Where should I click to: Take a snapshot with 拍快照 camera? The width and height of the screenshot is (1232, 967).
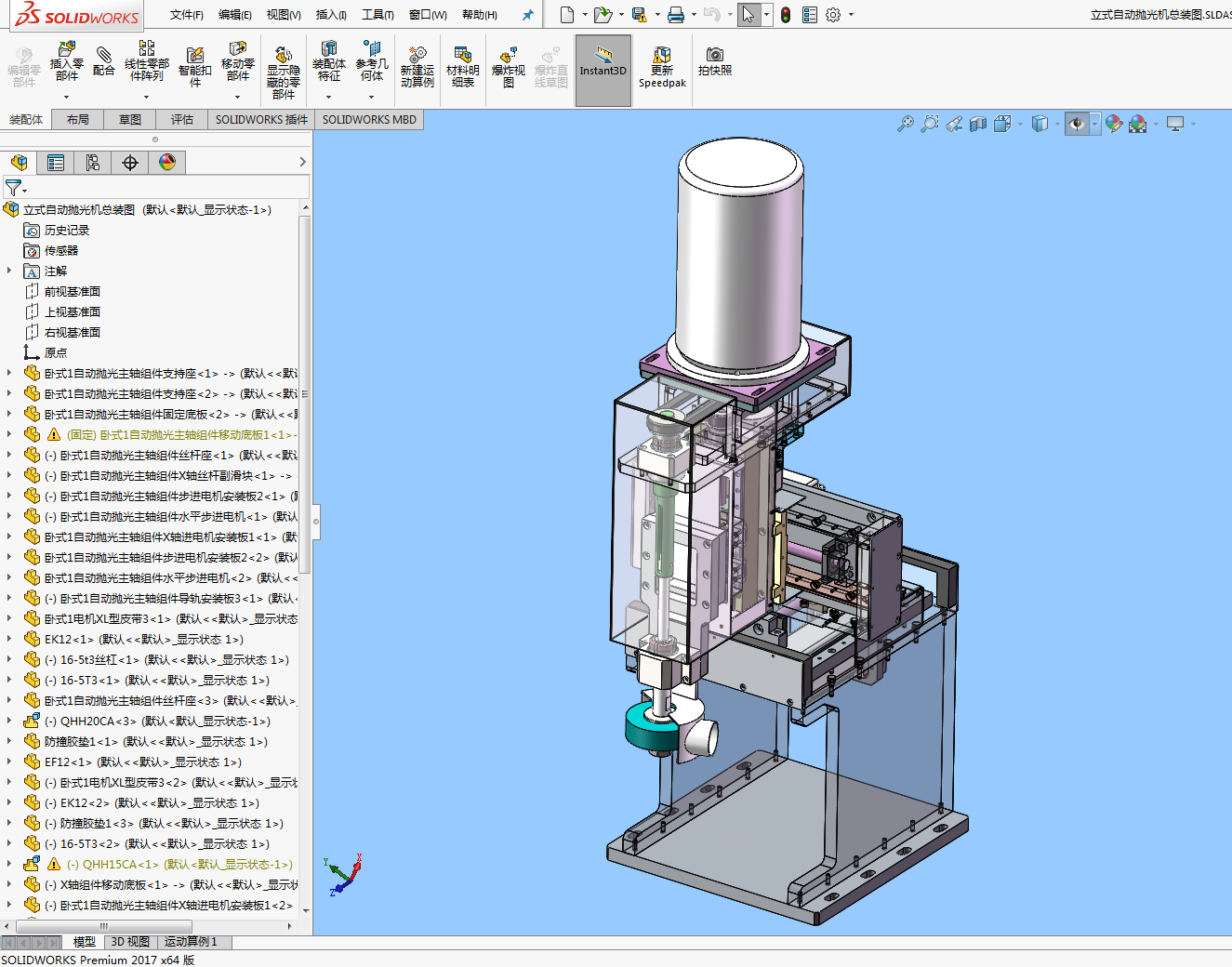[x=714, y=61]
